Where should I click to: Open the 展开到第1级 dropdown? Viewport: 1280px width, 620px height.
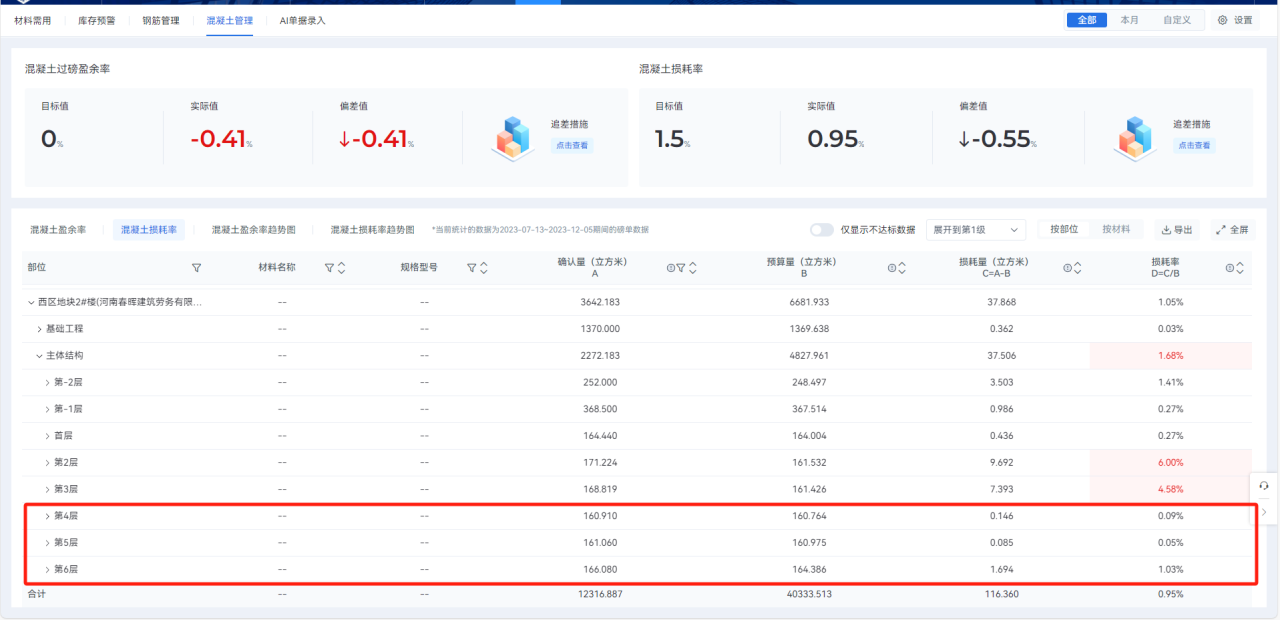pyautogui.click(x=976, y=229)
